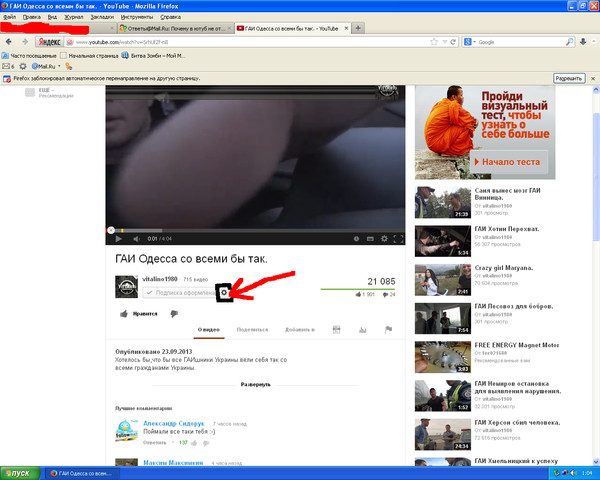
Task: Open the vitalino1980 channel link
Action: pos(160,279)
